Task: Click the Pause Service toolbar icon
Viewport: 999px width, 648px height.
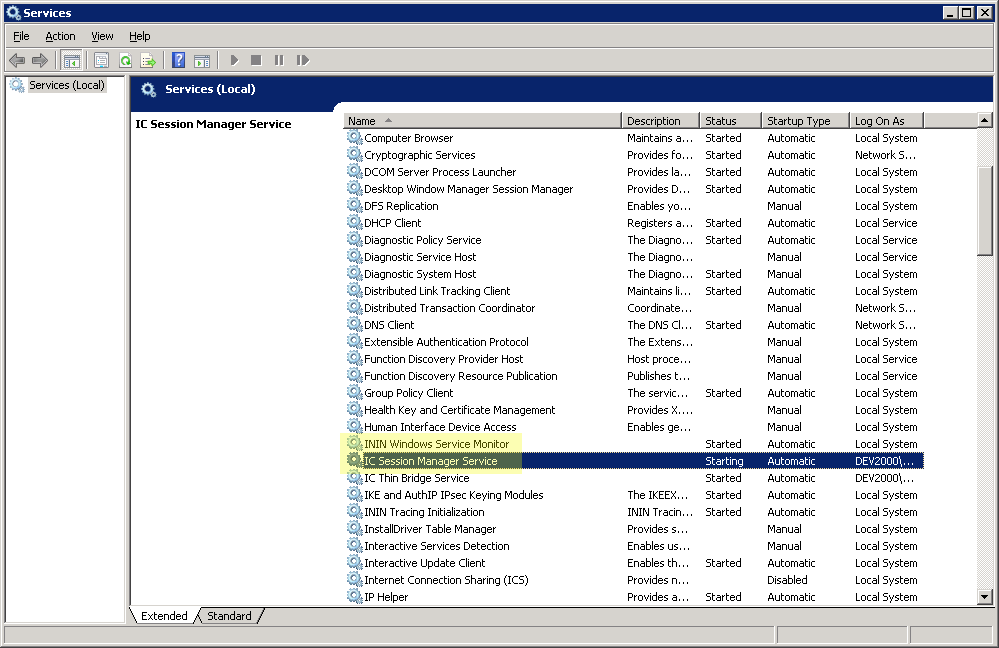Action: point(279,61)
